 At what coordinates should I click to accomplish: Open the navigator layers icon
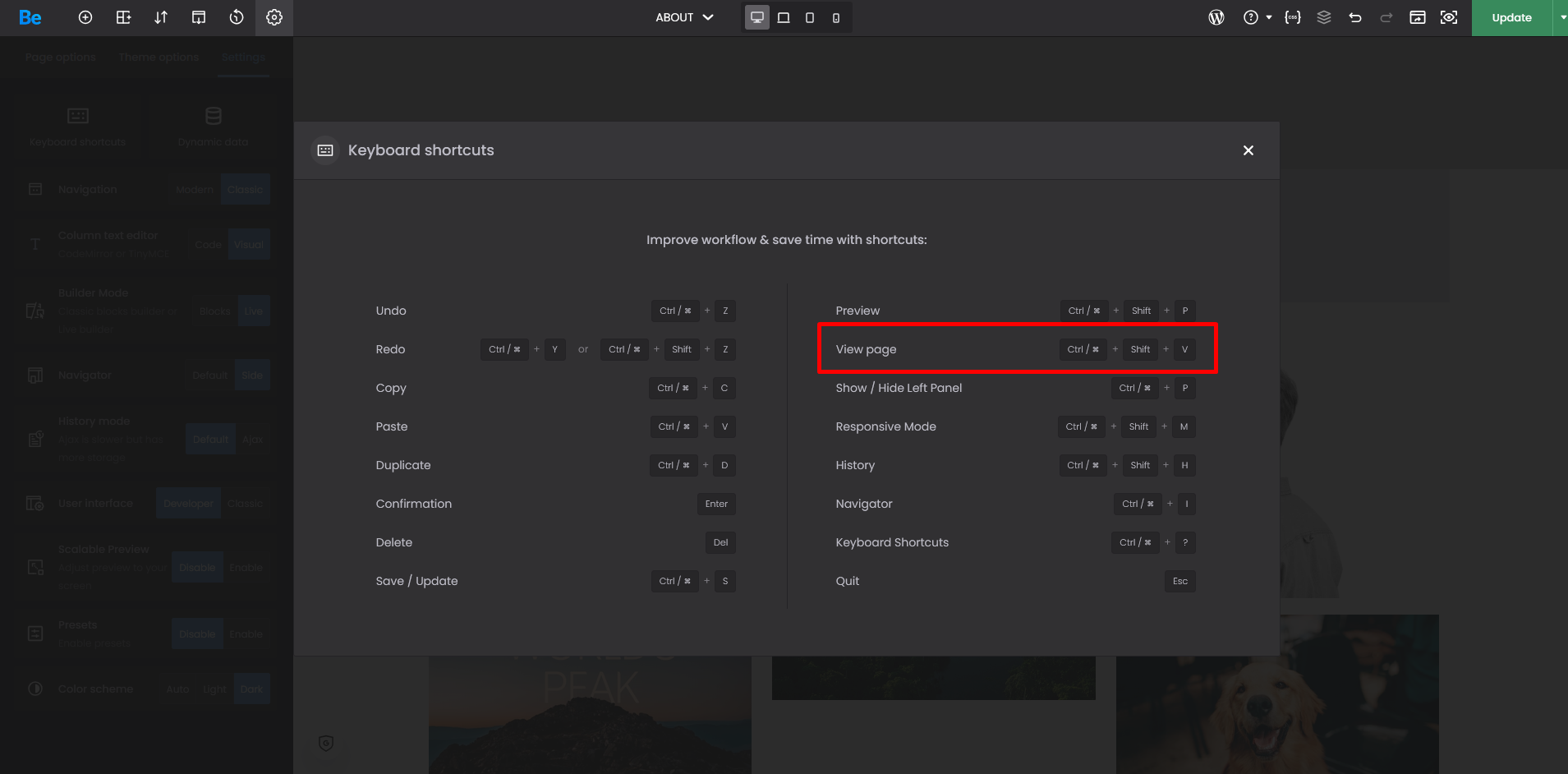tap(1324, 17)
